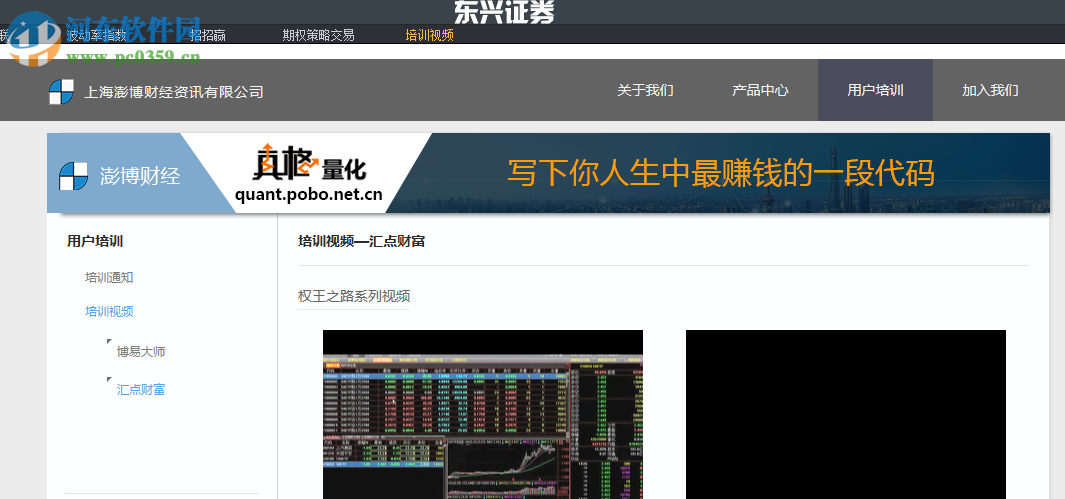This screenshot has height=499, width=1065.
Task: Switch to the 期权策略交易 top tab
Action: [319, 35]
